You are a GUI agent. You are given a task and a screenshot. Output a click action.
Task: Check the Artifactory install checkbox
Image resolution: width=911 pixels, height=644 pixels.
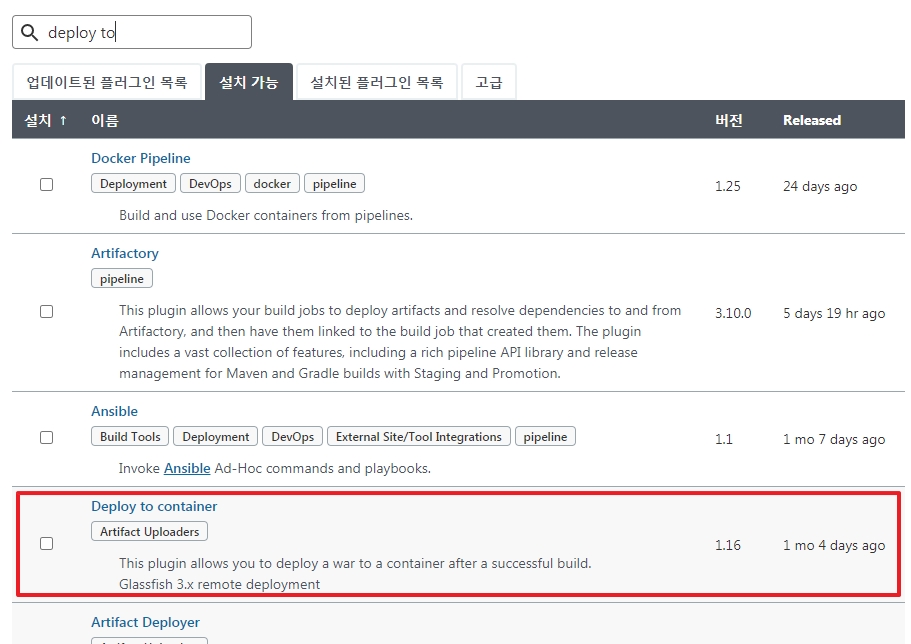(x=46, y=312)
